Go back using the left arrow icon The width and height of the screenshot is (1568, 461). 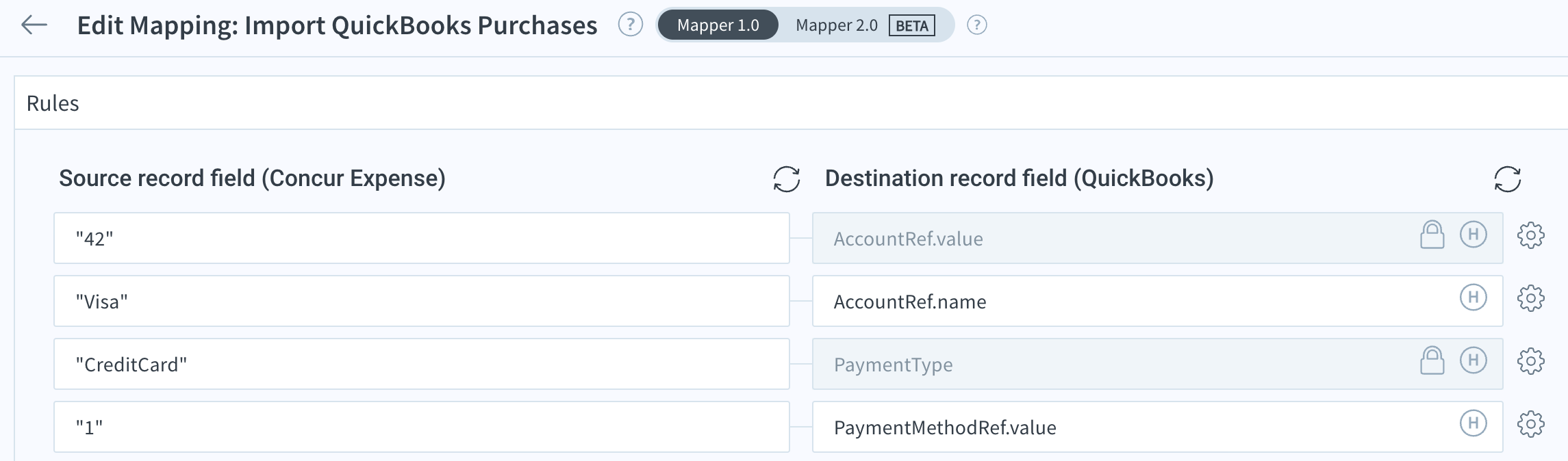(x=34, y=25)
